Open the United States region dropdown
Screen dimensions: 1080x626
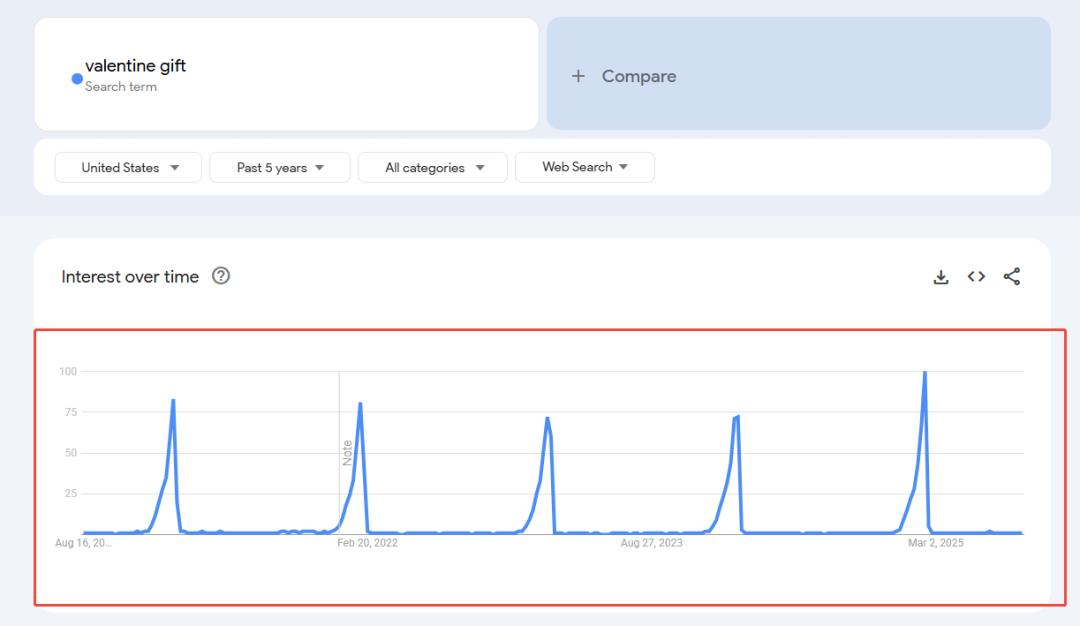pos(128,168)
